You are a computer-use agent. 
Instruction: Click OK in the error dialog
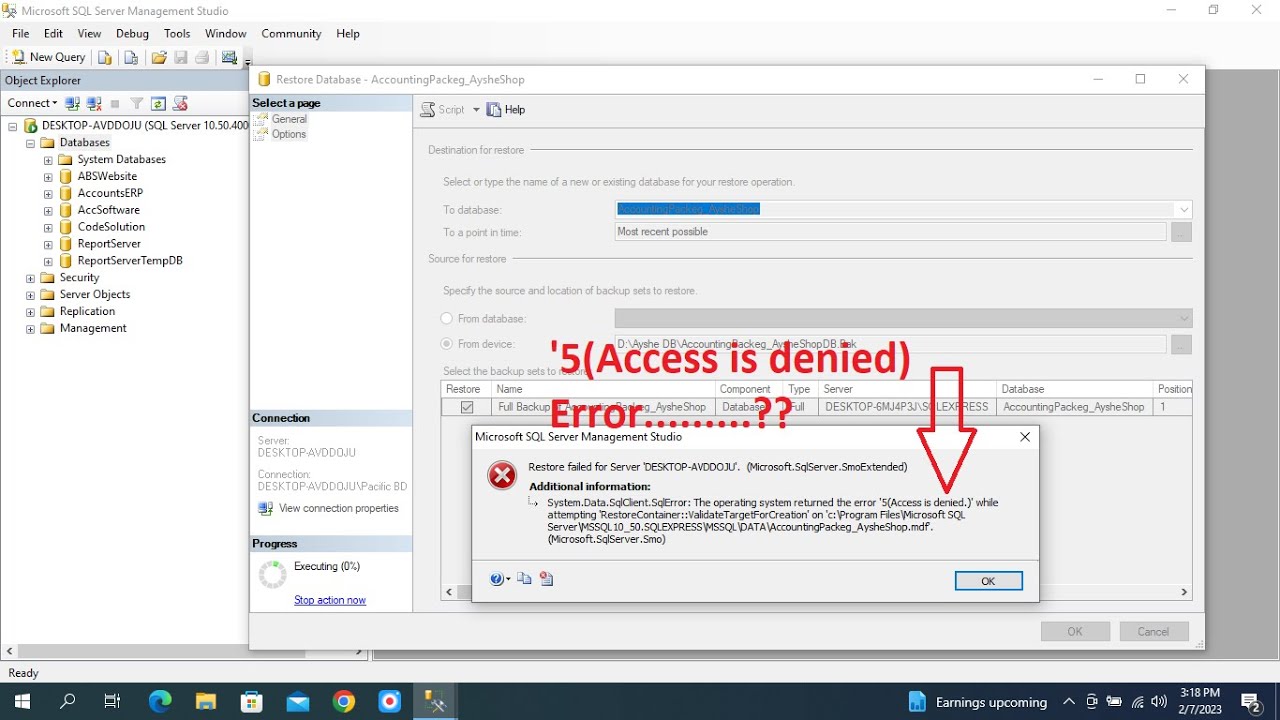click(x=988, y=581)
